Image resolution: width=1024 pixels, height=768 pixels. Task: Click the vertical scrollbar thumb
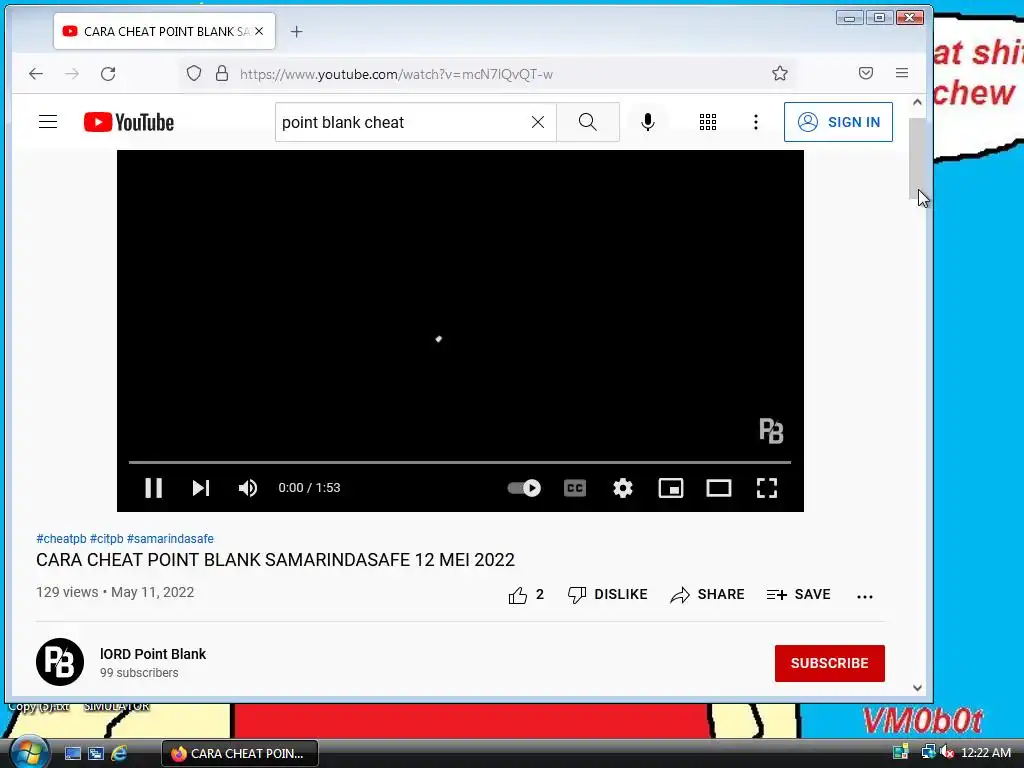click(917, 159)
